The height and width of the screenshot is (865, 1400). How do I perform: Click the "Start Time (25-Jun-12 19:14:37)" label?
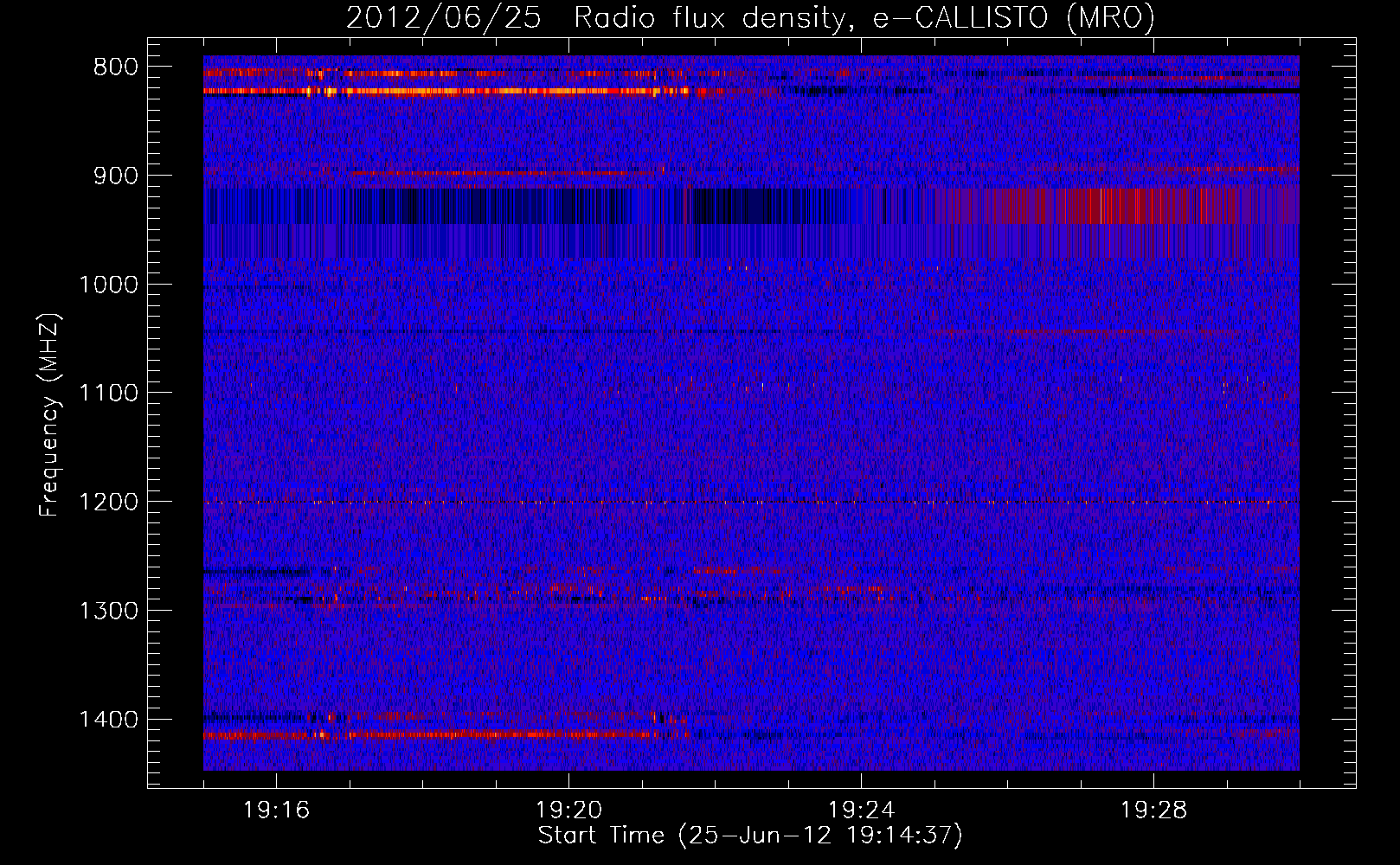pyautogui.click(x=750, y=836)
